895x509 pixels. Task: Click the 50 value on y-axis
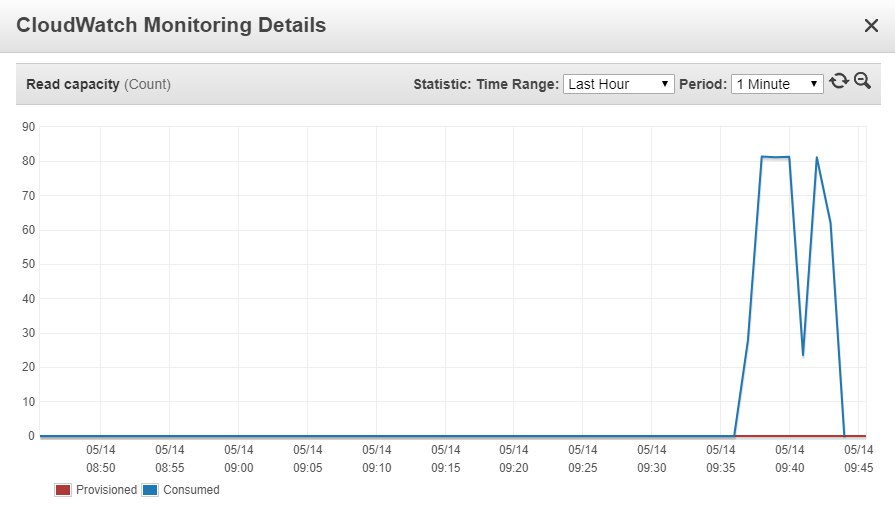point(29,264)
